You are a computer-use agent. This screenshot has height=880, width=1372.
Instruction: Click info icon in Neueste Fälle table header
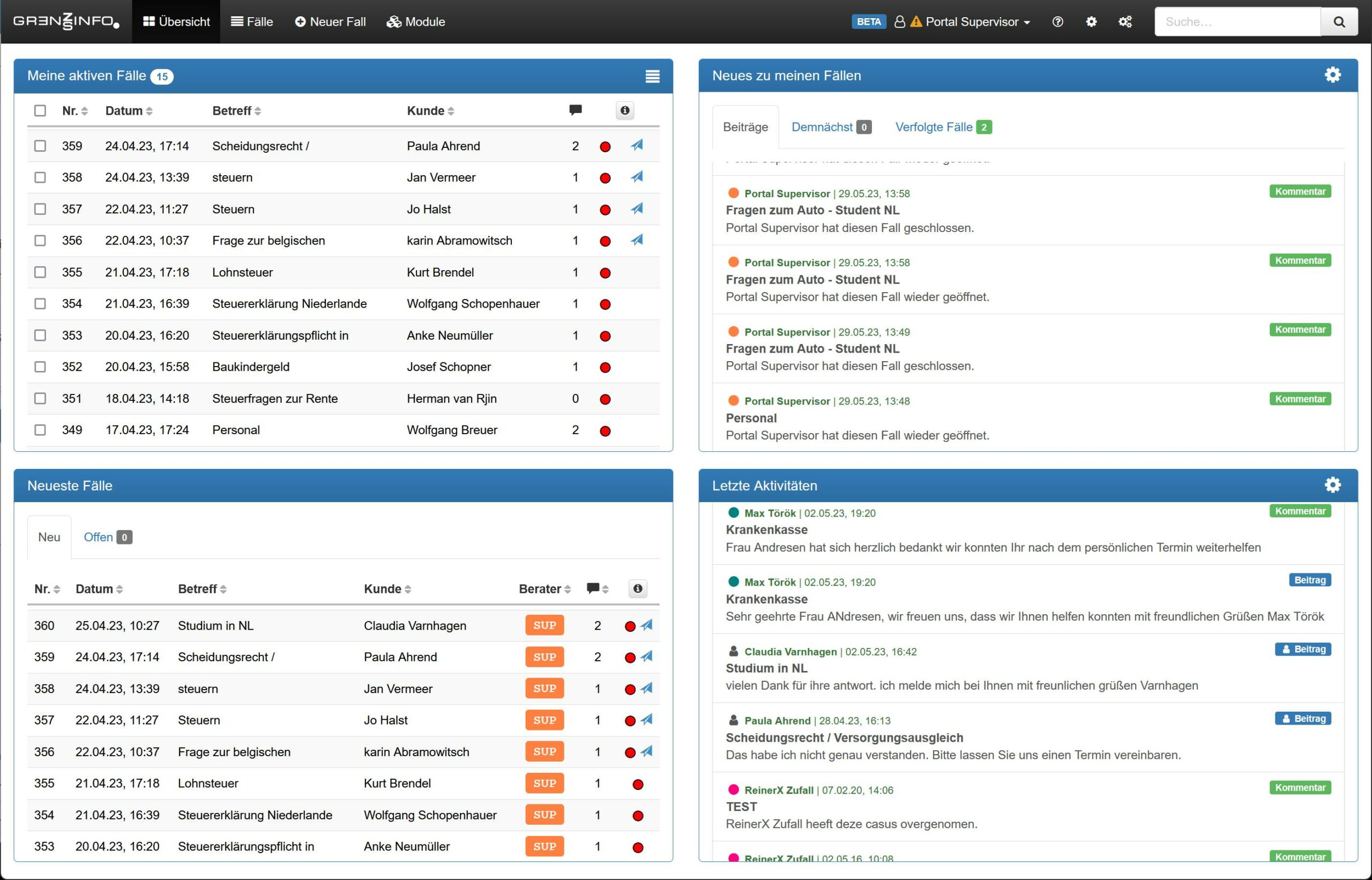(x=637, y=588)
